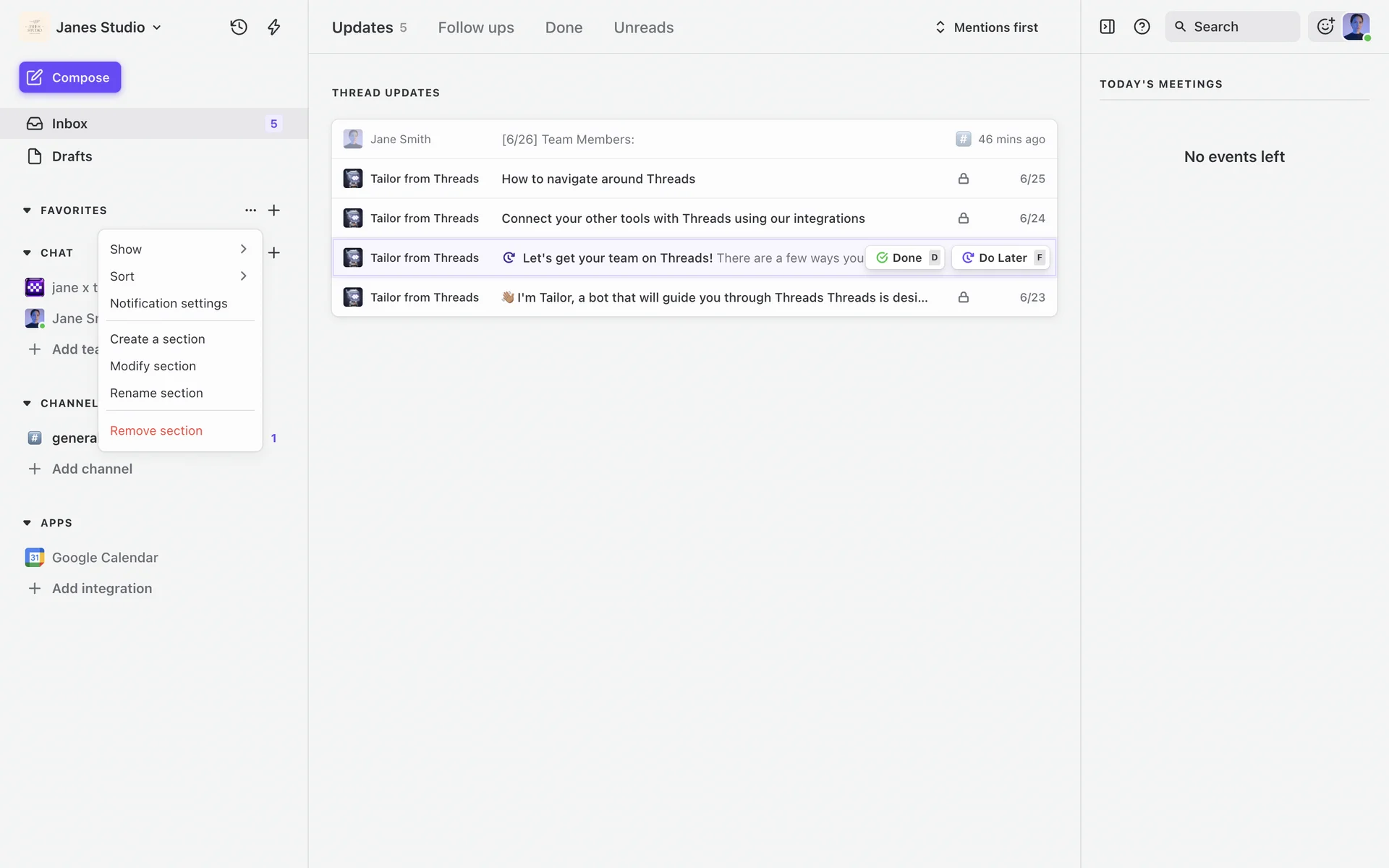
Task: Click the lightning bolt activity icon
Action: click(x=273, y=27)
